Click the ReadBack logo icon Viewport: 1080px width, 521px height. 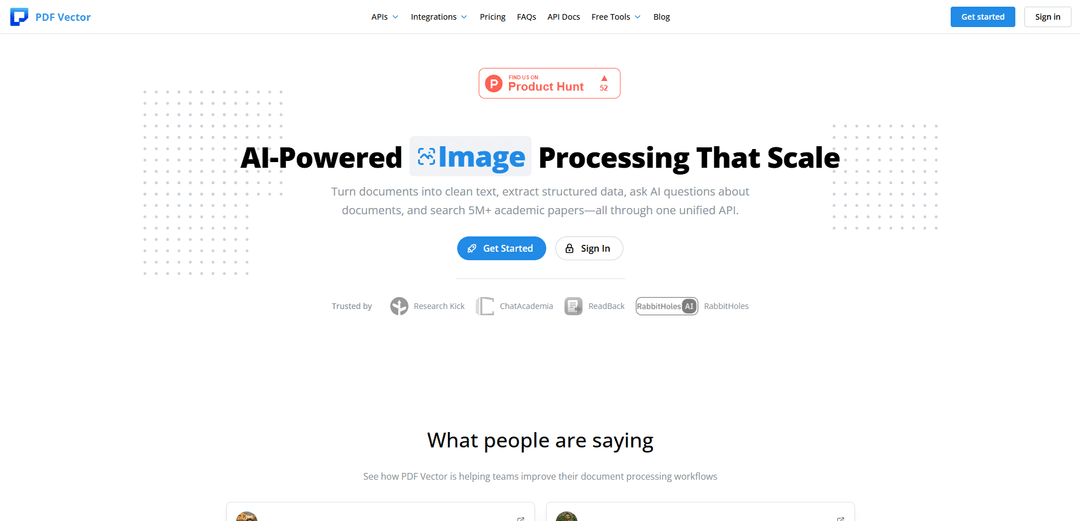(x=574, y=306)
